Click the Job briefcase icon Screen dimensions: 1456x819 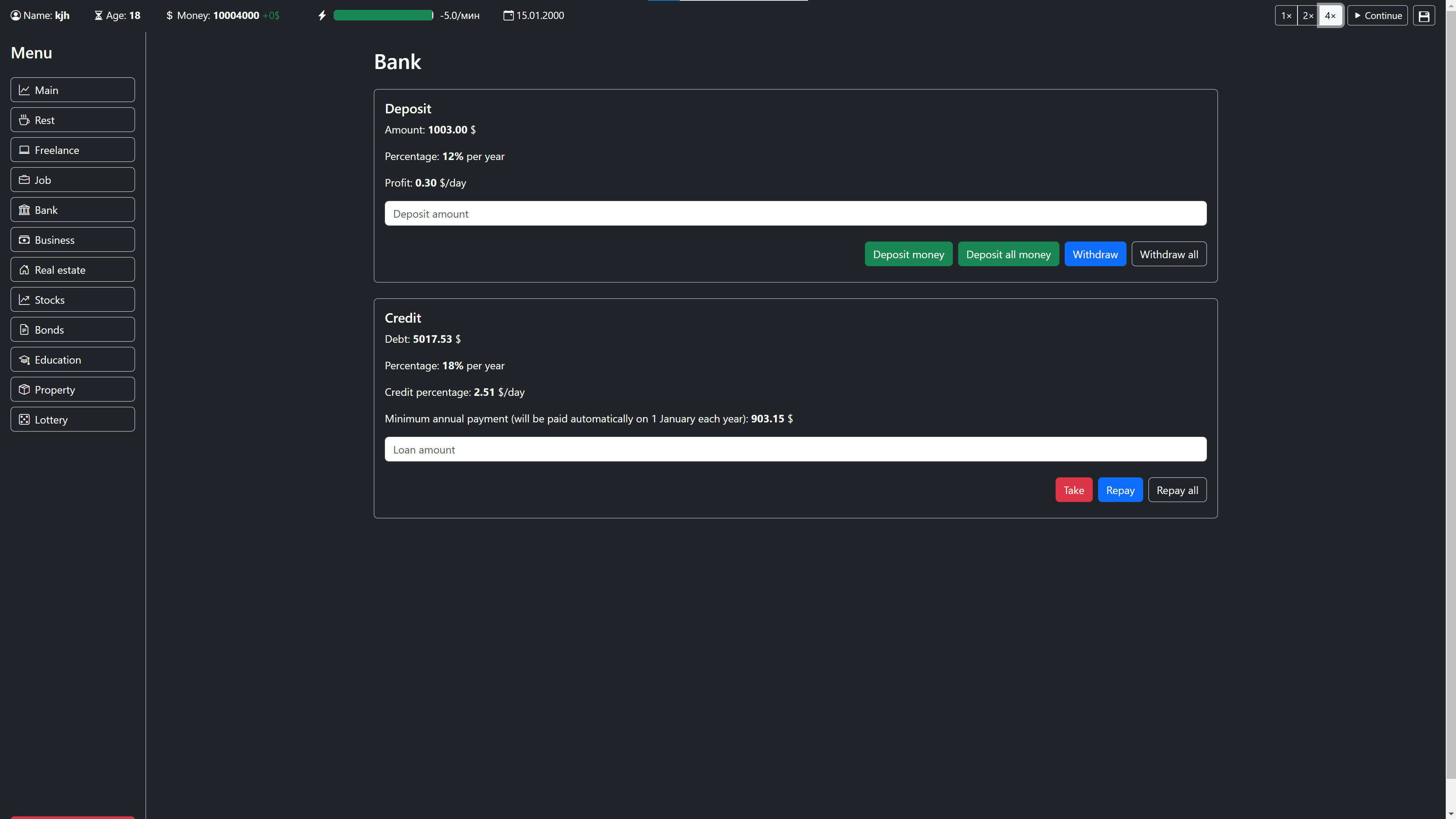pyautogui.click(x=24, y=179)
